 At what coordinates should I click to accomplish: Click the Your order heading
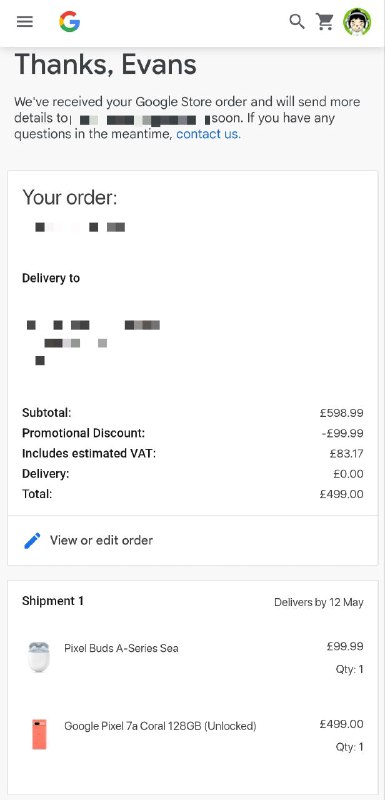point(69,197)
